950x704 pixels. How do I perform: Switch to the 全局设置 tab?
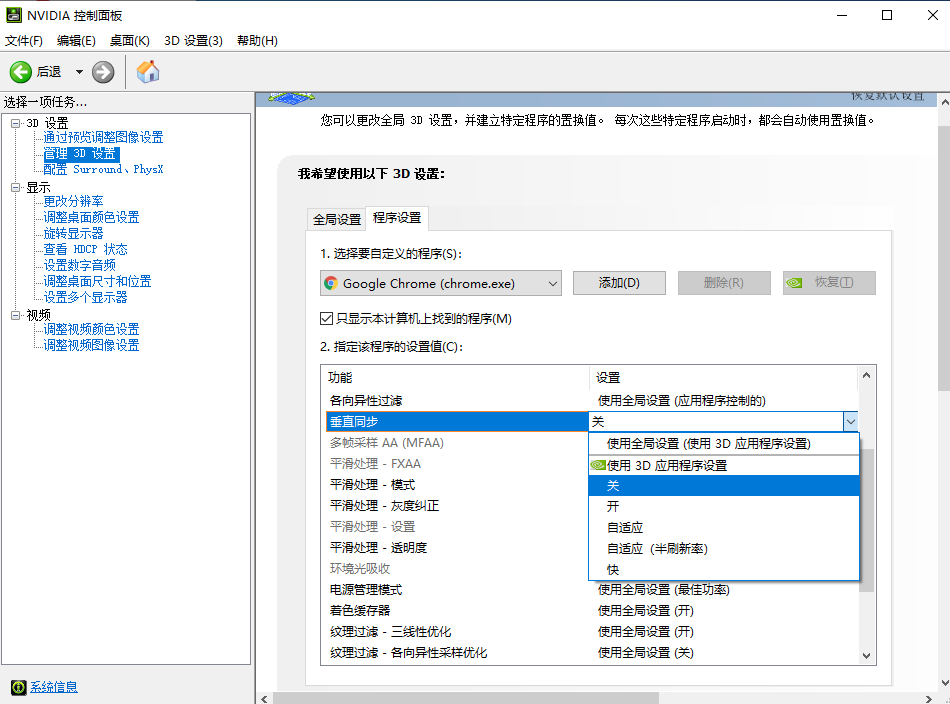tap(337, 219)
